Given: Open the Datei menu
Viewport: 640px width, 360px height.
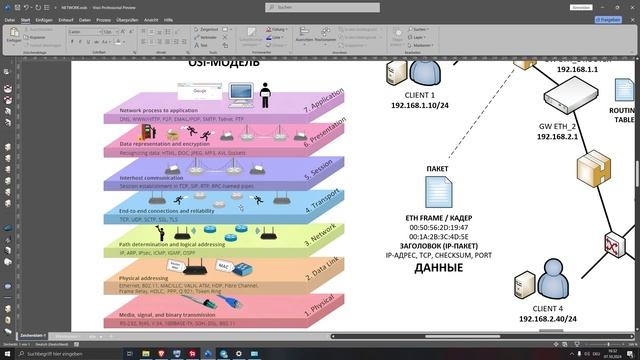Looking at the screenshot, I should (10, 20).
